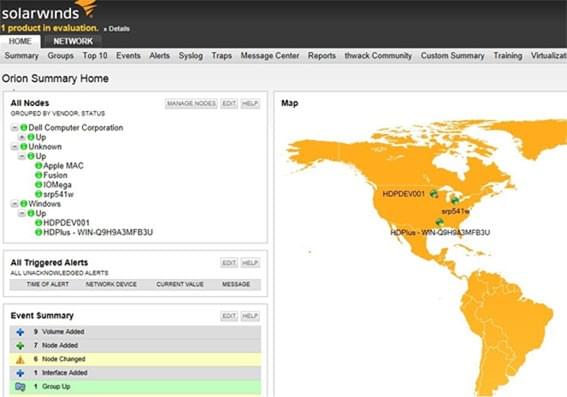Switch to the HOME tab
This screenshot has width=567, height=397.
(x=20, y=41)
